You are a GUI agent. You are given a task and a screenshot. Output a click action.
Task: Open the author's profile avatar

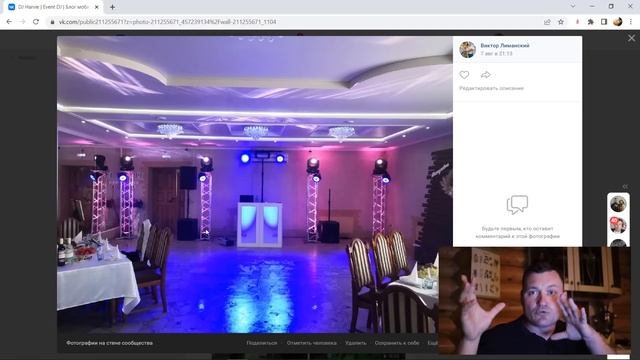tap(467, 49)
